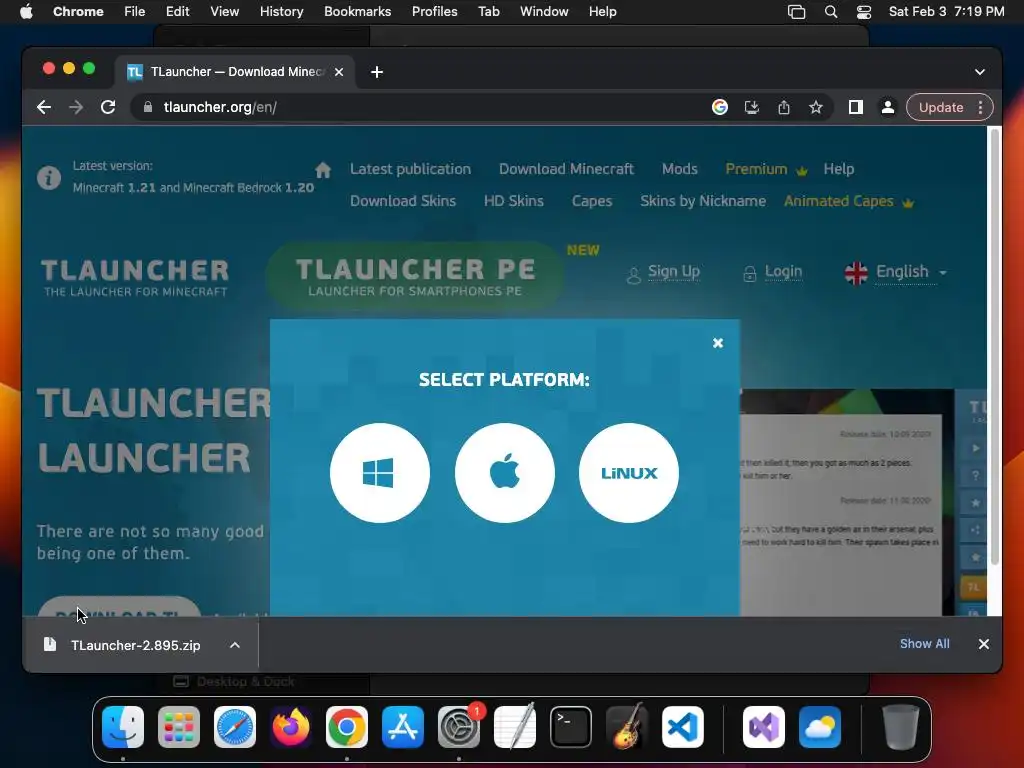Open Skins by Nickname
The height and width of the screenshot is (768, 1024).
tap(703, 201)
